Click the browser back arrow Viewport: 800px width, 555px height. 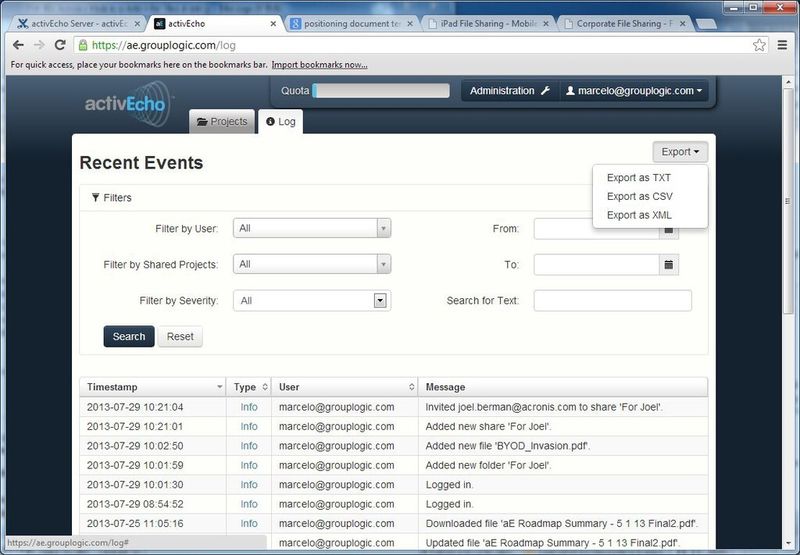coord(18,45)
